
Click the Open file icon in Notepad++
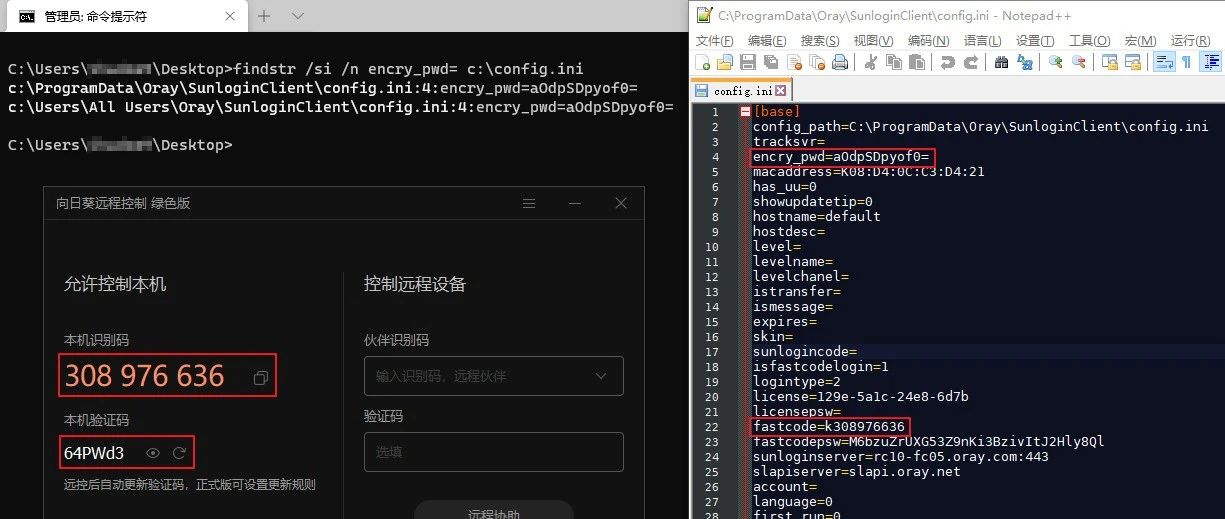[725, 62]
